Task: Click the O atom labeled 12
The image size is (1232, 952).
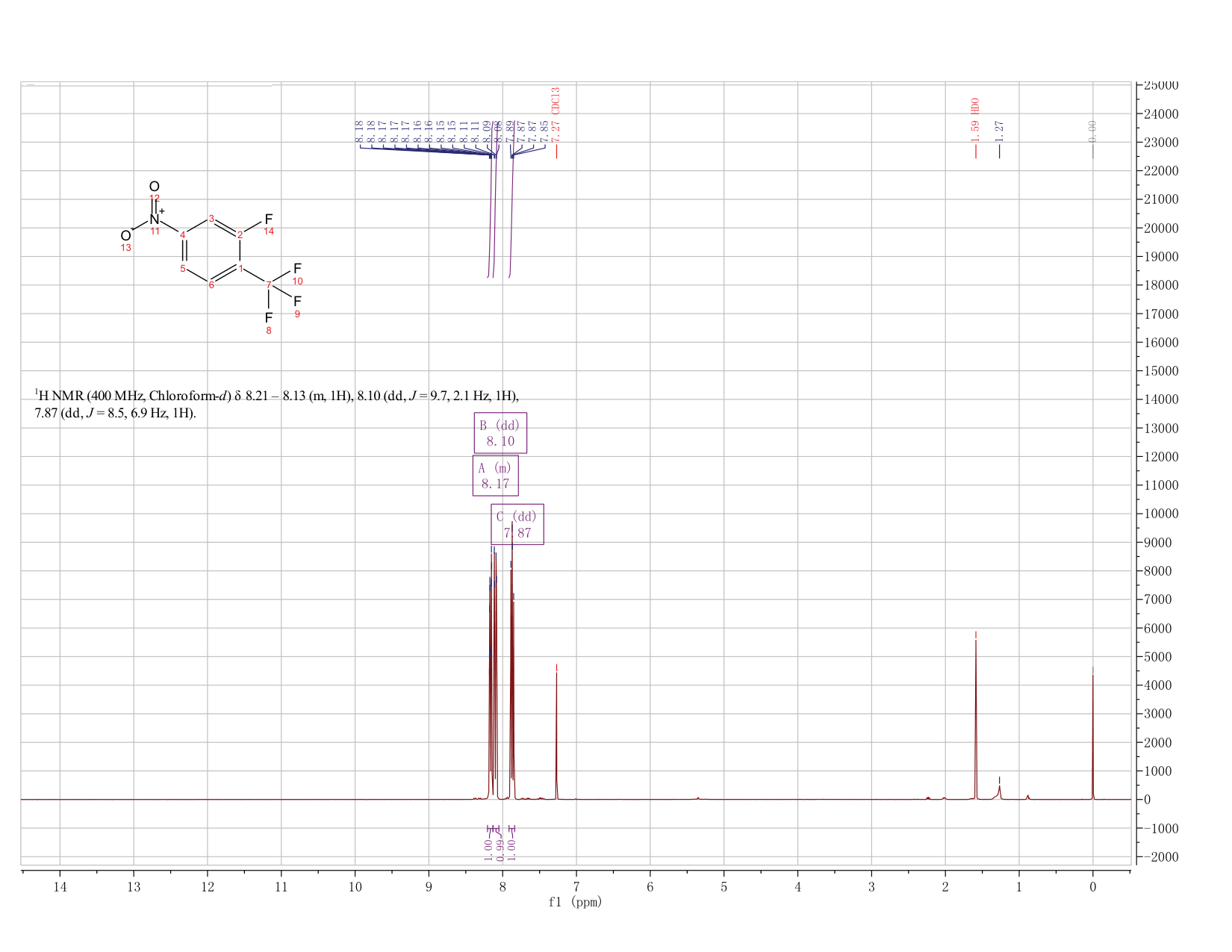Action: 154,187
